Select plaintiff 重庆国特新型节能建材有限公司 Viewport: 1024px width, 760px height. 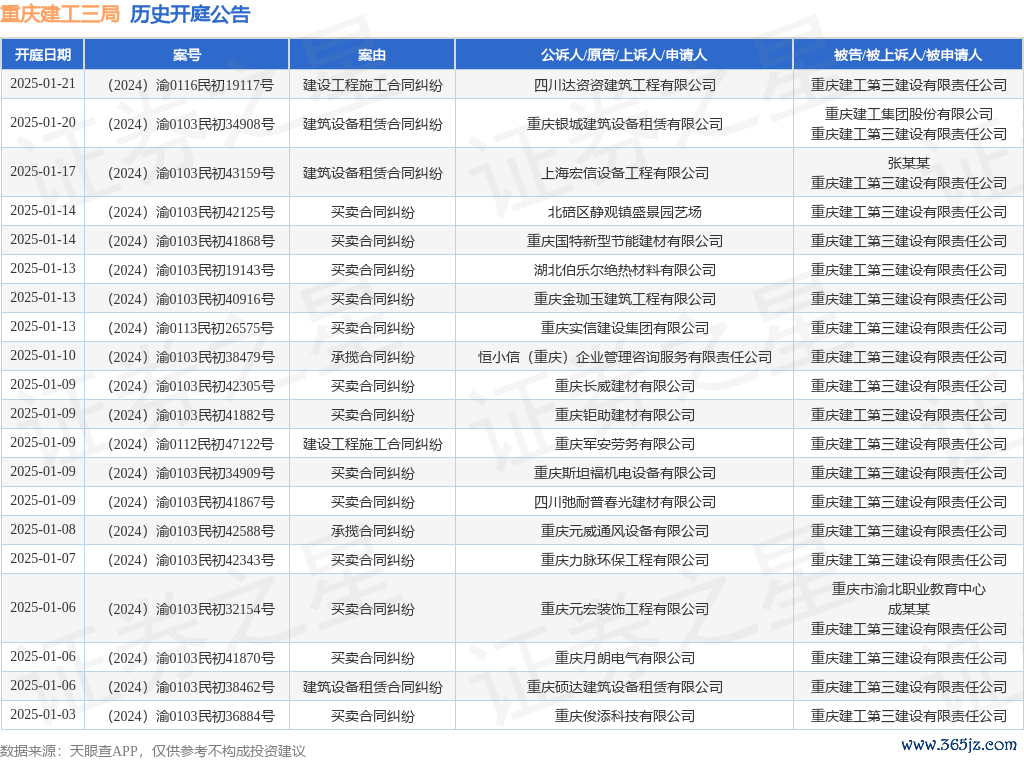pos(624,241)
